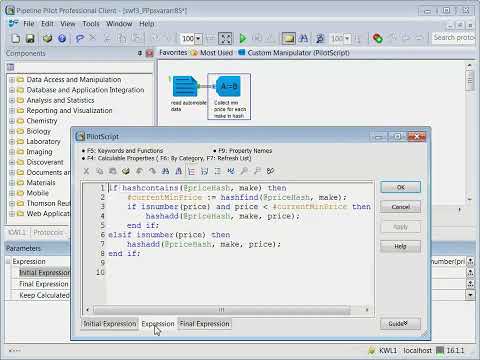
Task: Run the protocol with green play icon
Action: pyautogui.click(x=243, y=39)
